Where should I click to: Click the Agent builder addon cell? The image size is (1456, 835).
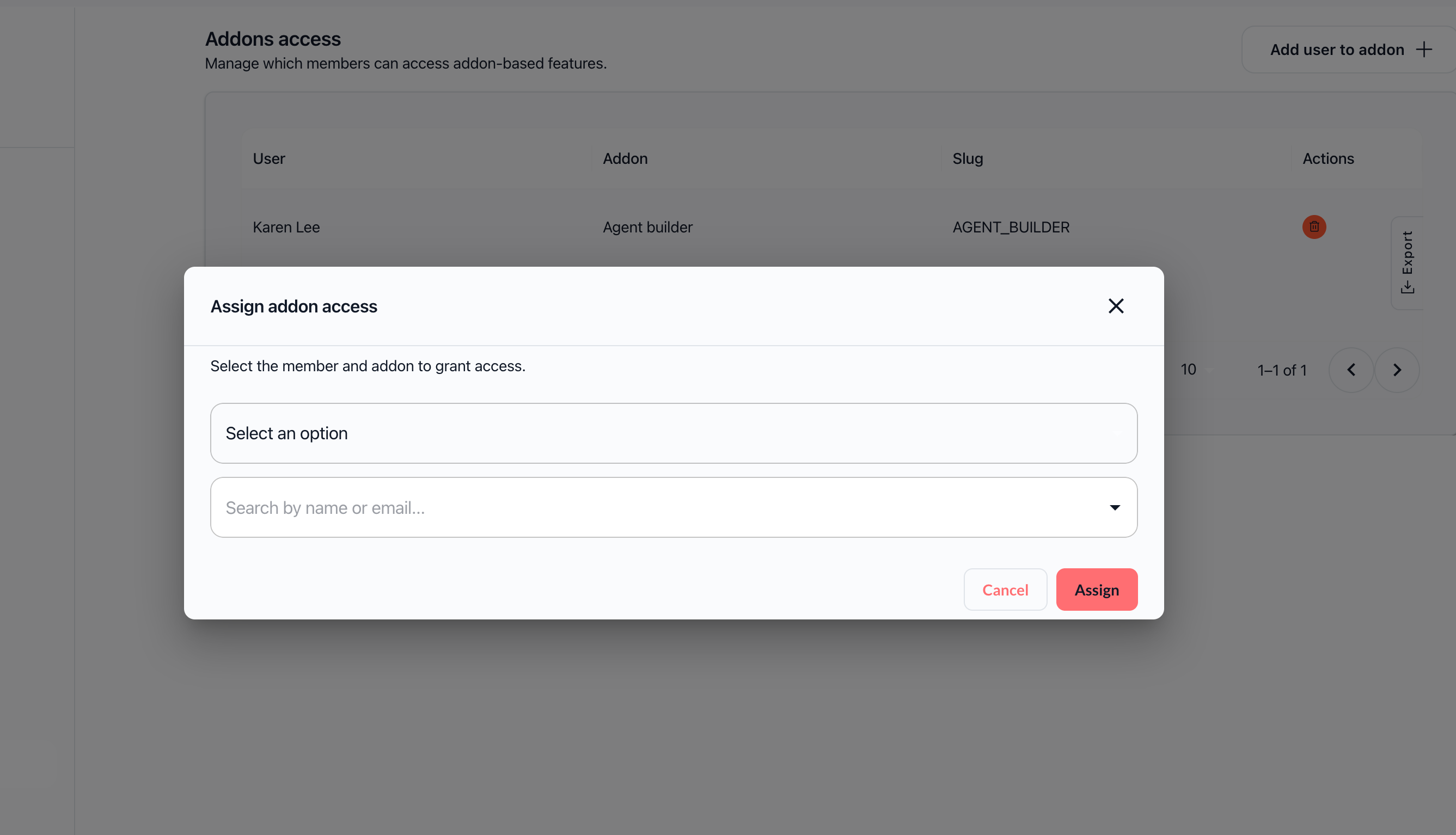pos(647,228)
